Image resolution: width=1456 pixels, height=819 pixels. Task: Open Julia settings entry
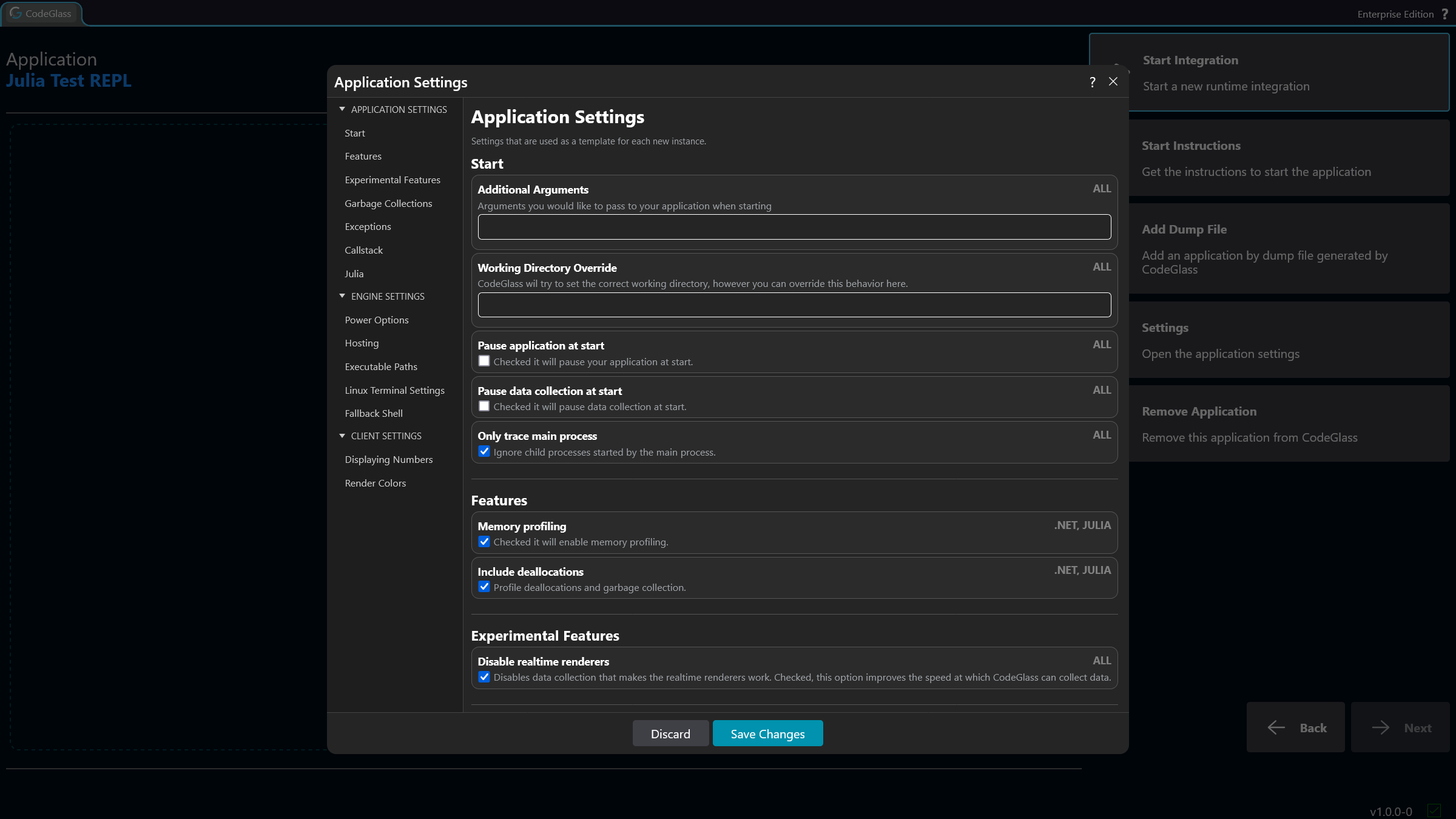tap(354, 274)
